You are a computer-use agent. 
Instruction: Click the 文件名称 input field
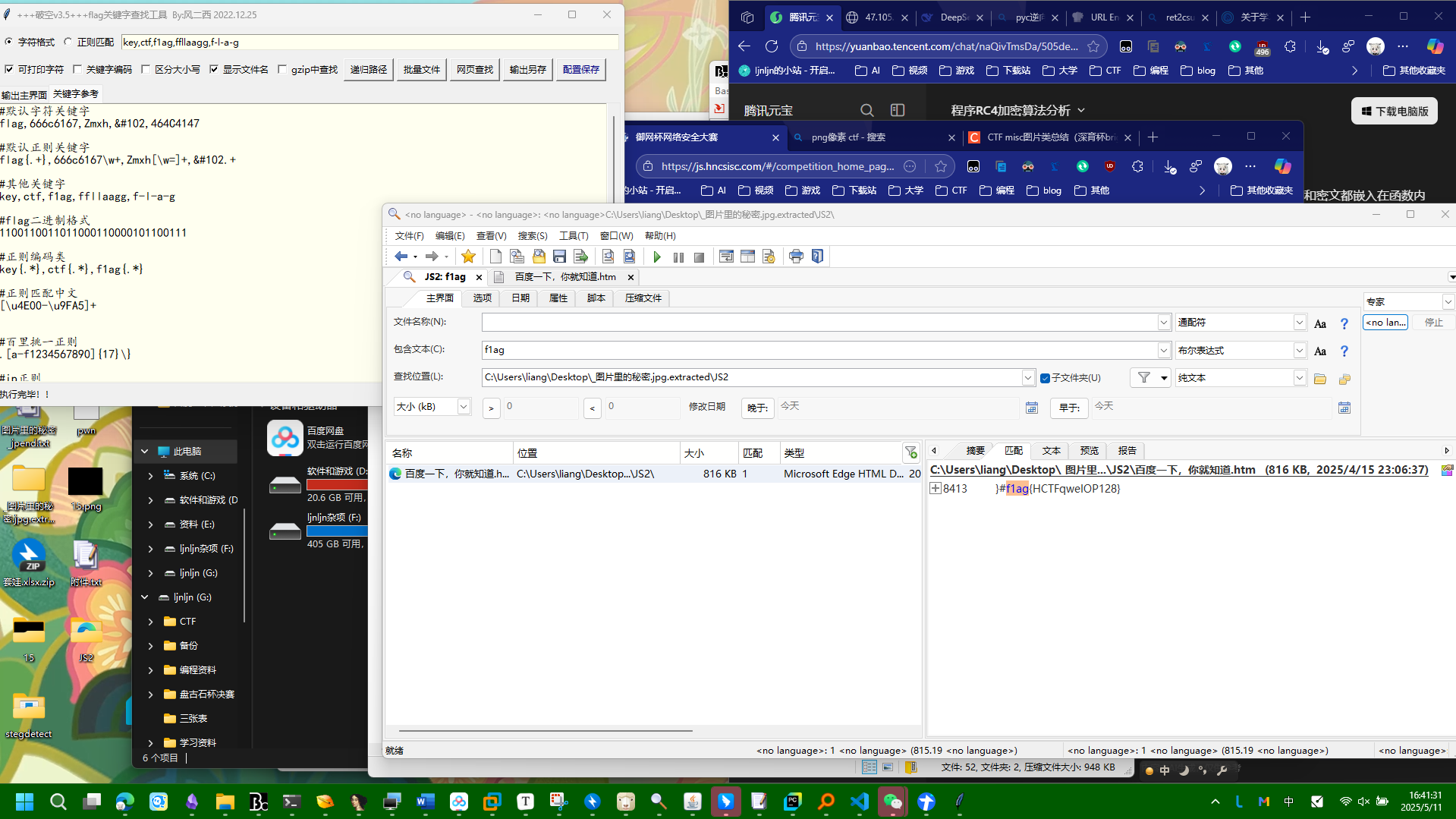[820, 323]
